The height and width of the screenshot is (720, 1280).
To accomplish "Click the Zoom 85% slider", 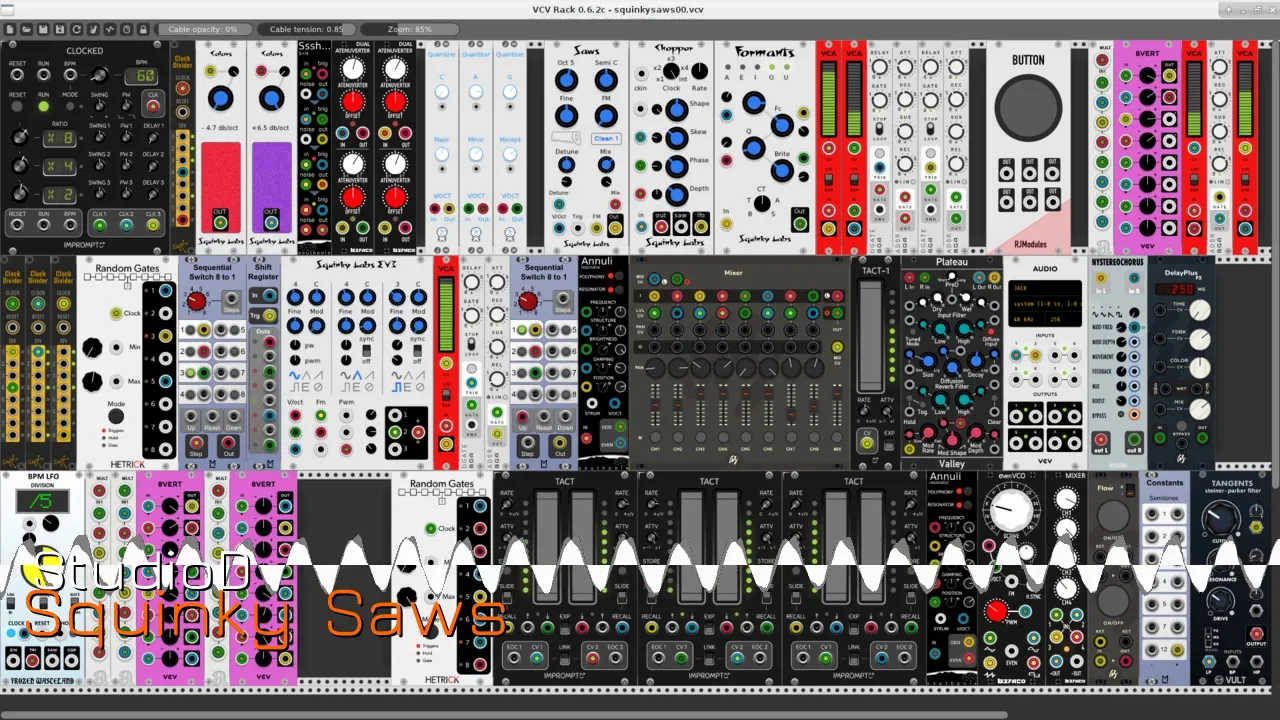I will click(411, 29).
